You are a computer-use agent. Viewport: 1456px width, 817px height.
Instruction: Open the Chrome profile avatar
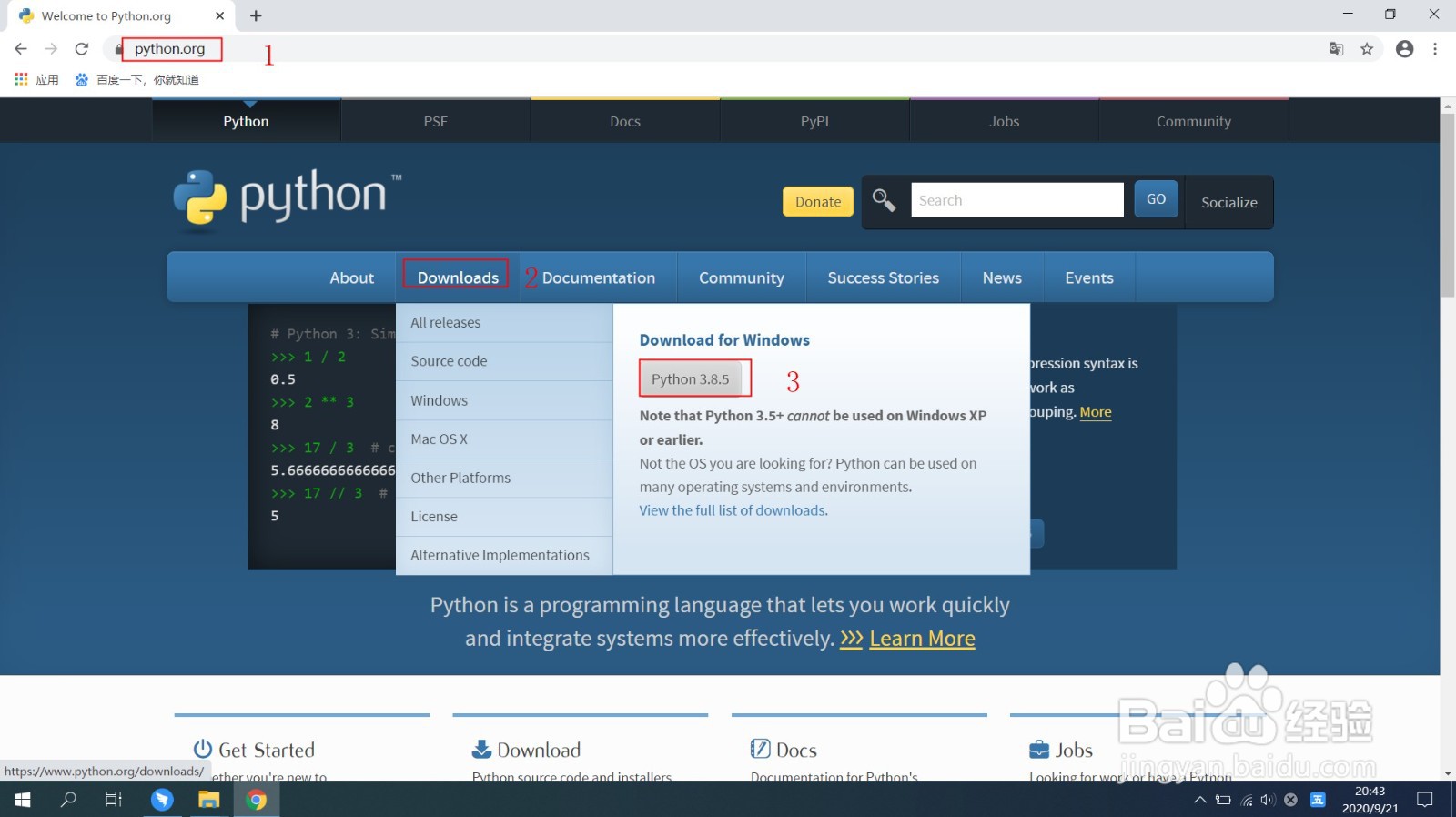tap(1404, 49)
